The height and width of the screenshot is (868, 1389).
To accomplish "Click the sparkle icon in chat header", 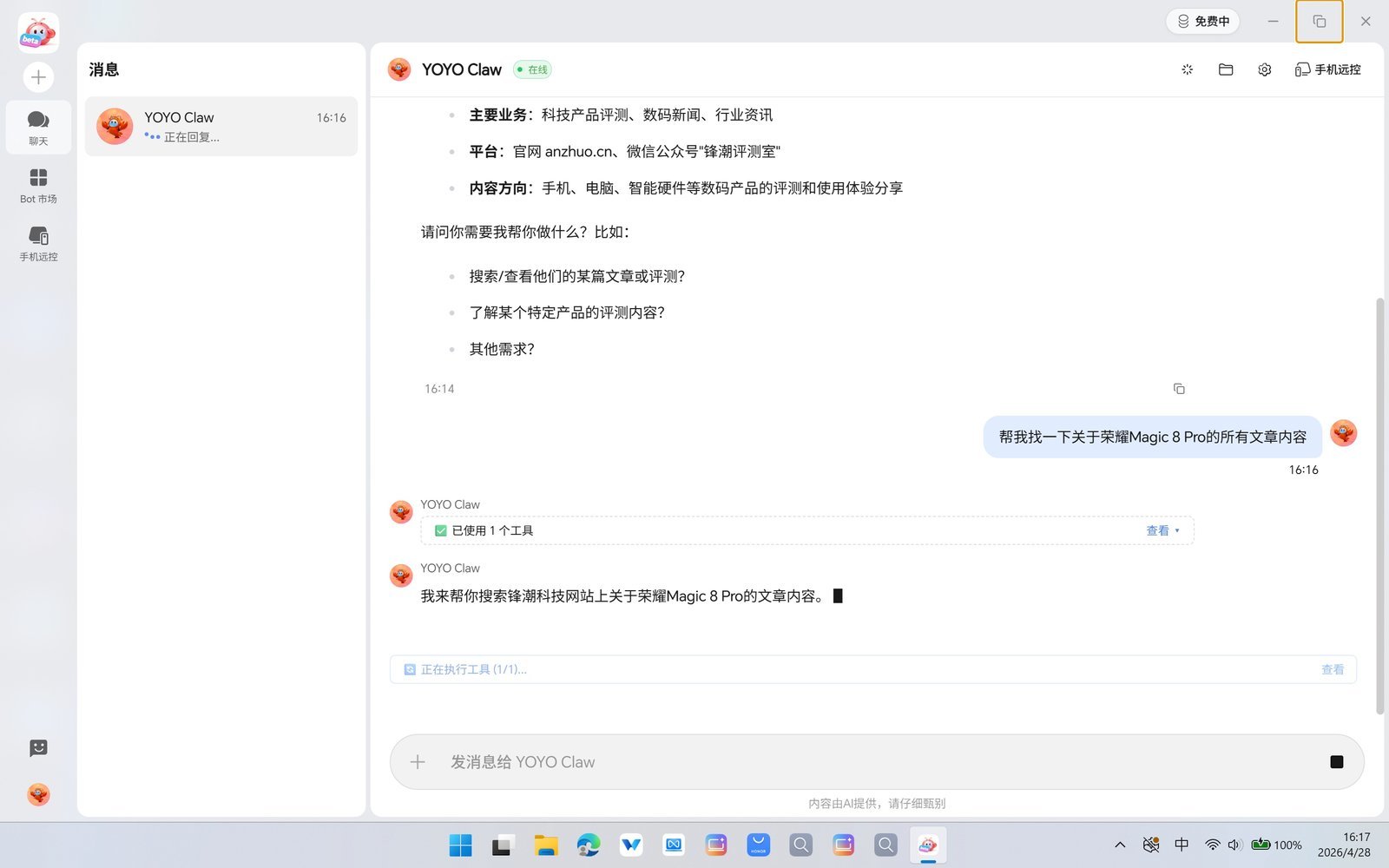I will tap(1187, 69).
